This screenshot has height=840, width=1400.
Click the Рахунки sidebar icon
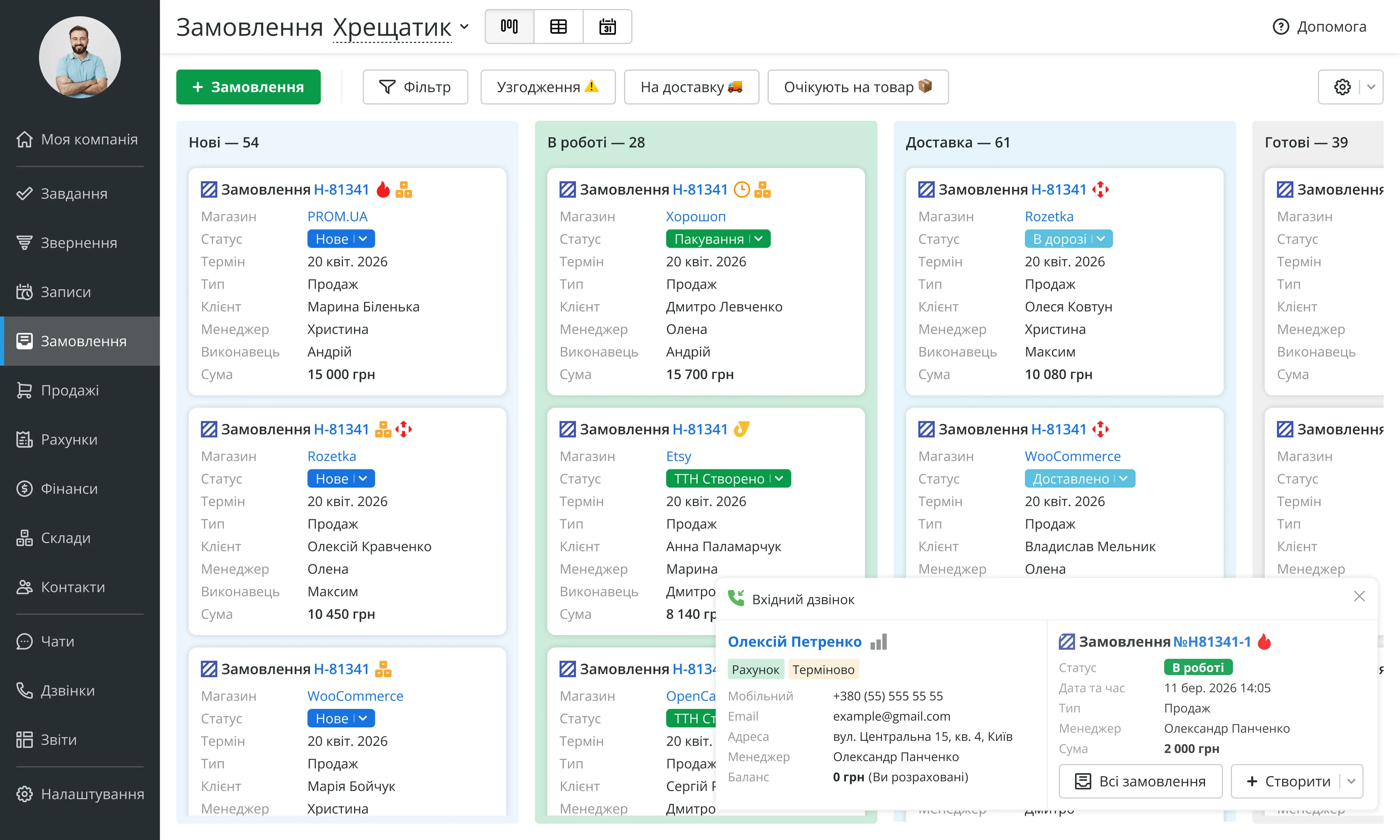pos(24,440)
